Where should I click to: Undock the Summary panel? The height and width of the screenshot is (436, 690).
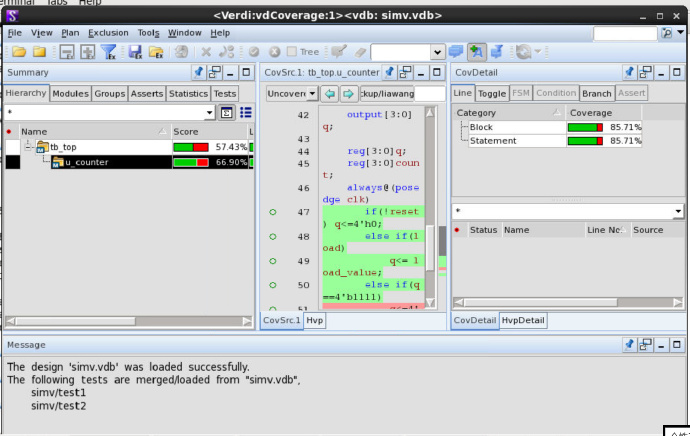click(x=214, y=73)
